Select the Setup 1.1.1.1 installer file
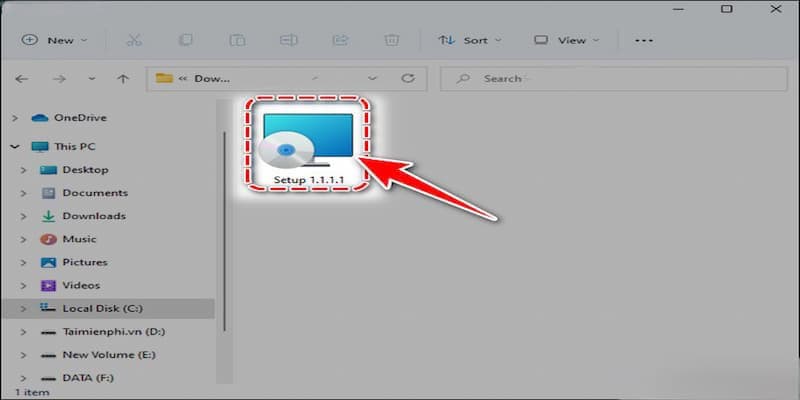800x400 pixels. pos(305,145)
